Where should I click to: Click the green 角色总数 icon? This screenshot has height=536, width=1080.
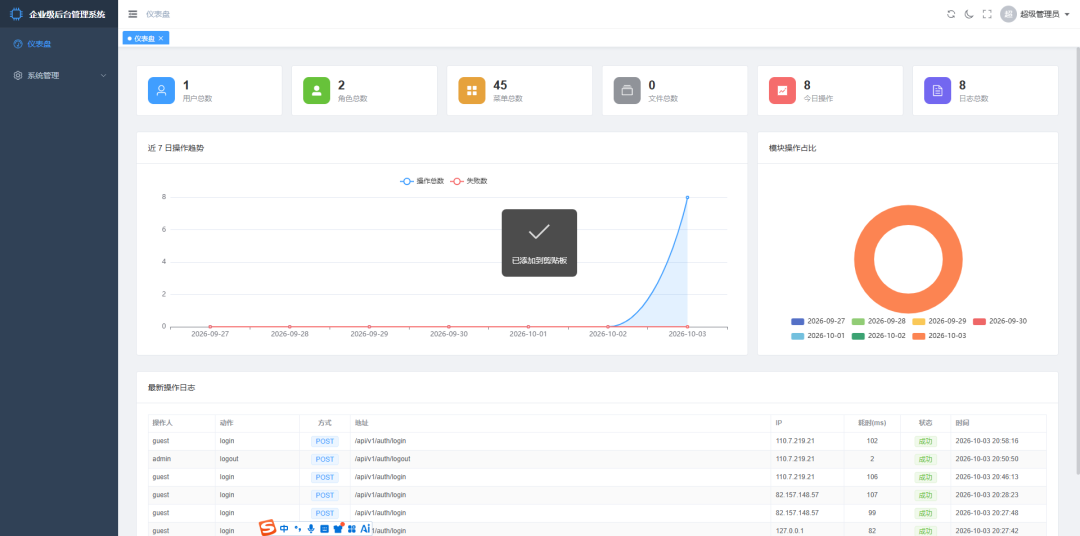click(317, 90)
